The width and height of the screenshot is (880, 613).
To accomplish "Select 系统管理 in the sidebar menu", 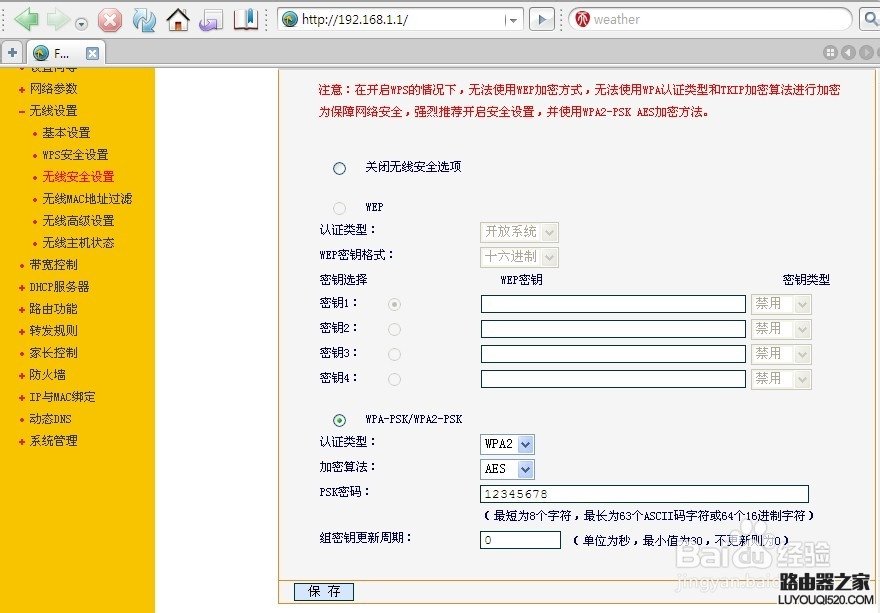I will [x=52, y=441].
